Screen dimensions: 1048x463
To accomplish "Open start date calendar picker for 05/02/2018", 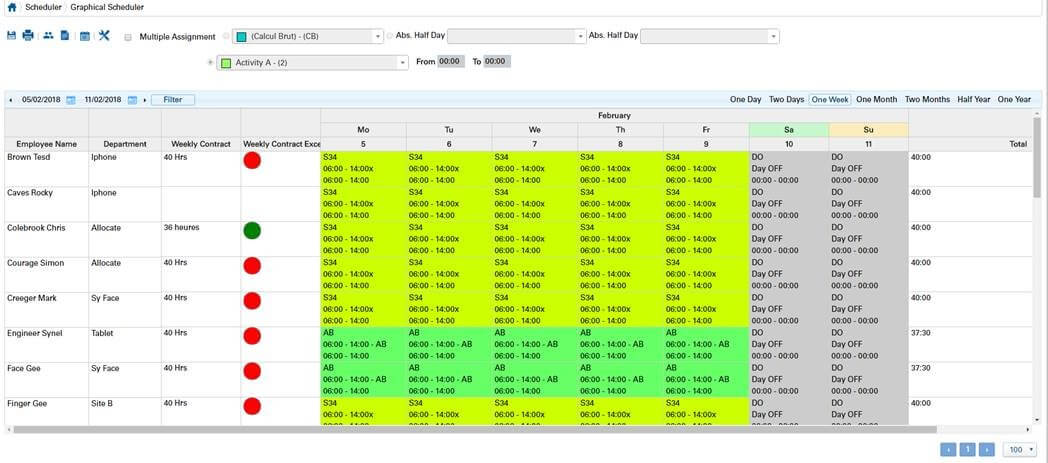I will click(71, 100).
